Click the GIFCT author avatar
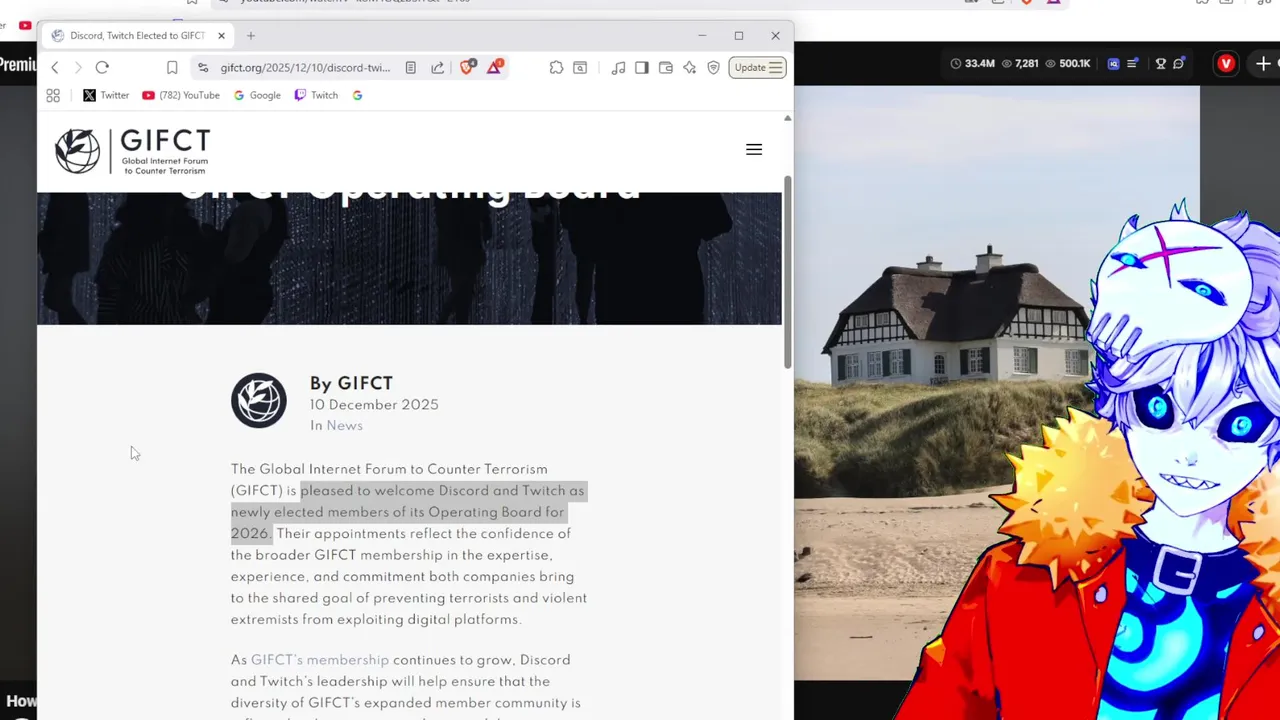Viewport: 1280px width, 720px height. click(259, 401)
